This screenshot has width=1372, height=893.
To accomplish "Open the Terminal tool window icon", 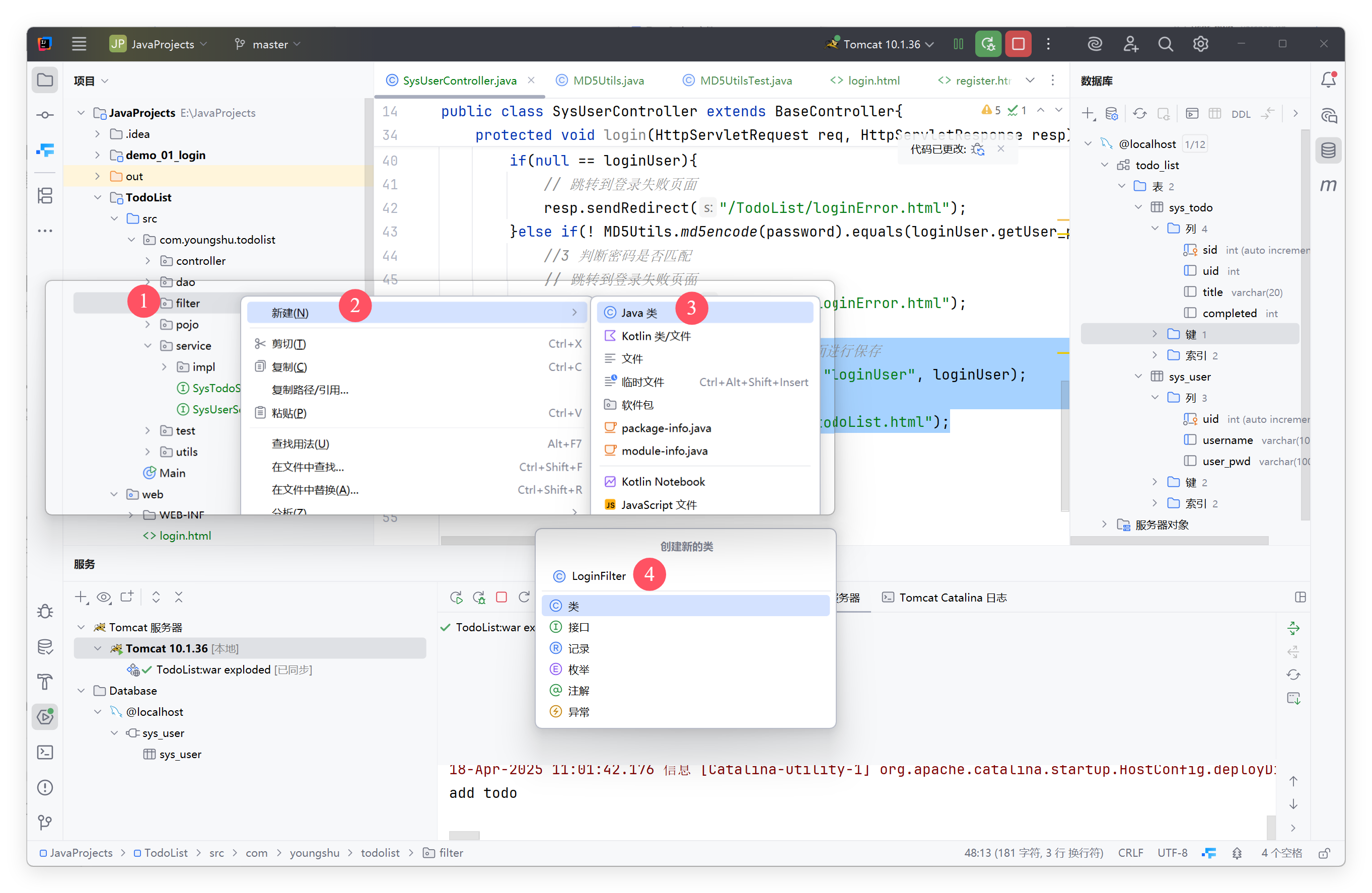I will click(x=45, y=752).
